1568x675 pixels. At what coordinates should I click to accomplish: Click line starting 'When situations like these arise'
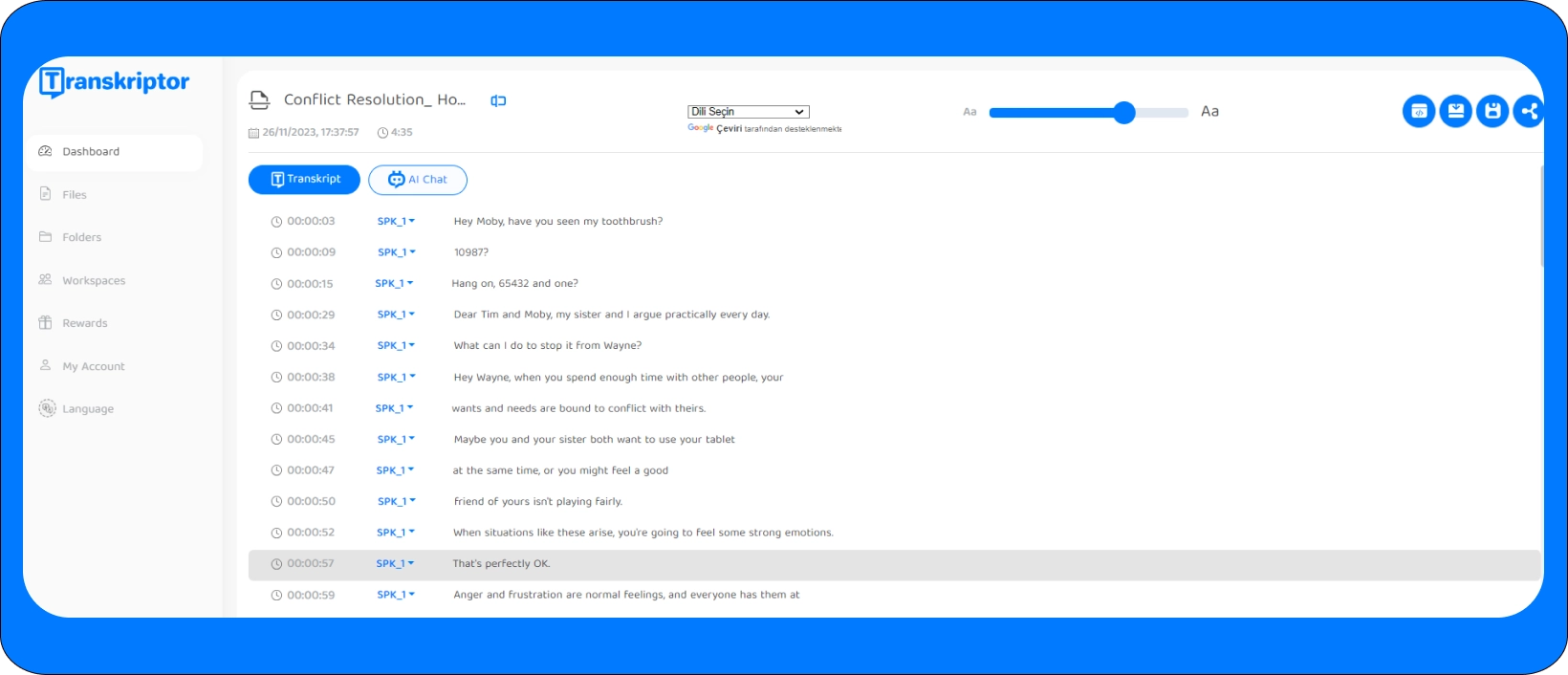click(643, 533)
